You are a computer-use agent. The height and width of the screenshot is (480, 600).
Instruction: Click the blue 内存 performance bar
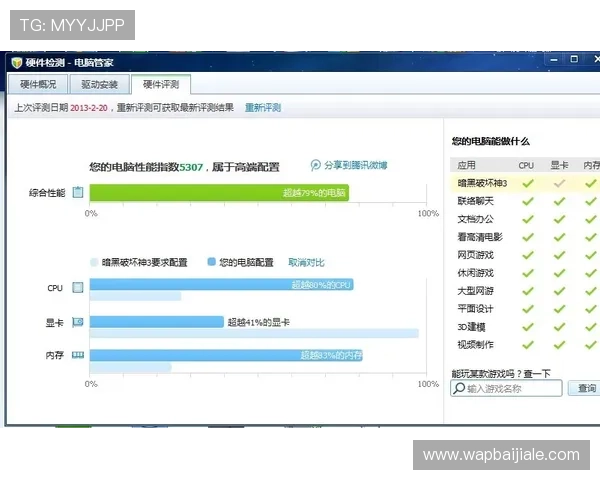pyautogui.click(x=226, y=355)
